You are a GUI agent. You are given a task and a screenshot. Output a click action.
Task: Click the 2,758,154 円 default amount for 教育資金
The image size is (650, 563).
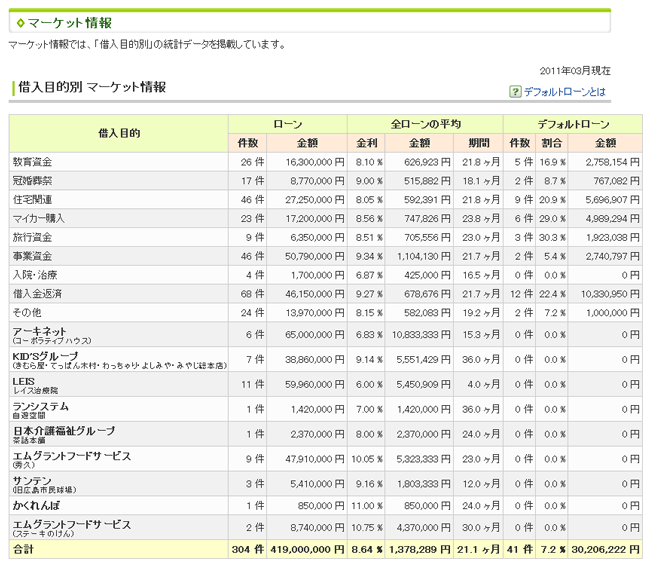click(613, 162)
